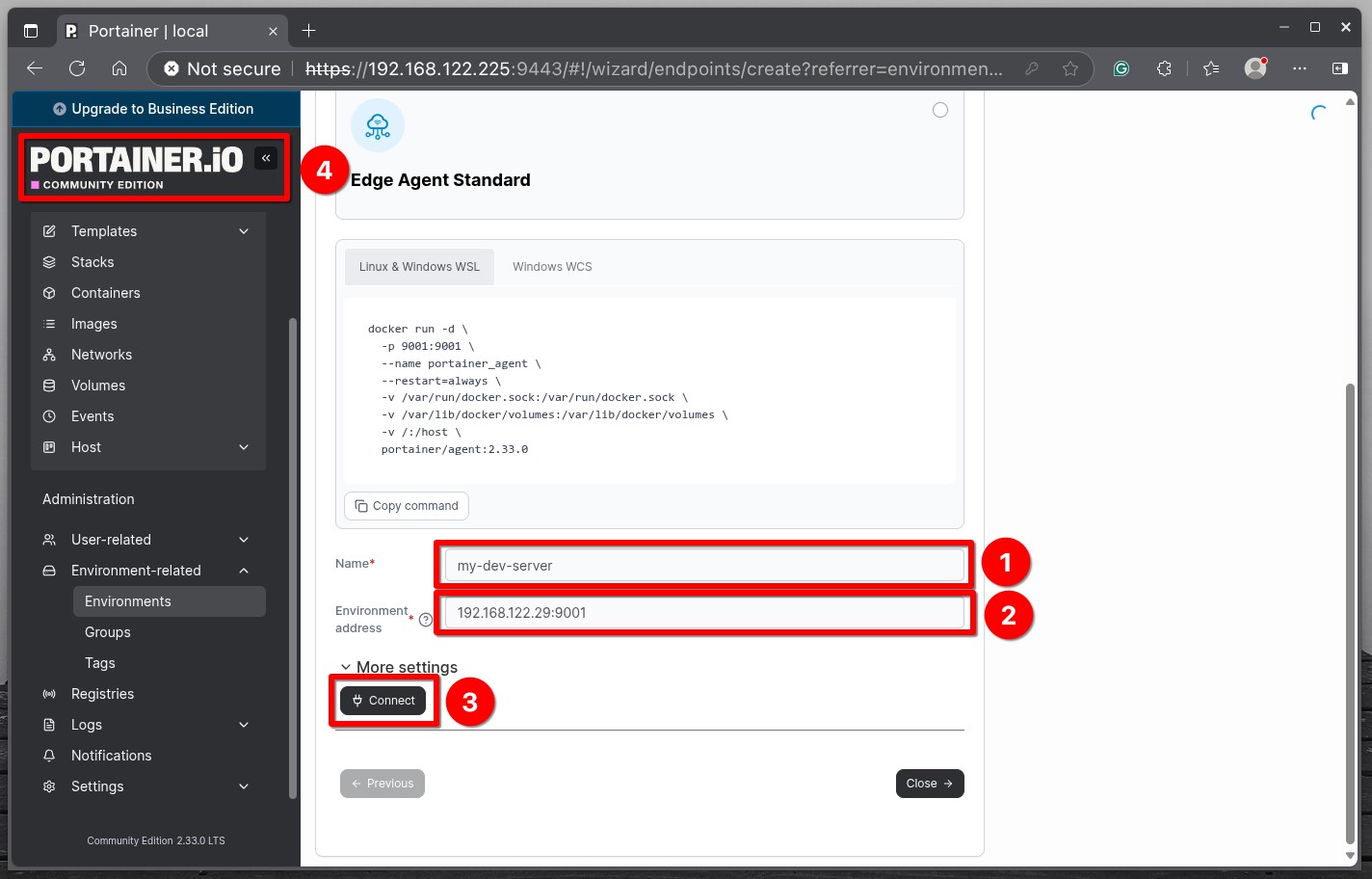1372x879 pixels.
Task: Open browser profile avatar
Action: click(x=1255, y=68)
